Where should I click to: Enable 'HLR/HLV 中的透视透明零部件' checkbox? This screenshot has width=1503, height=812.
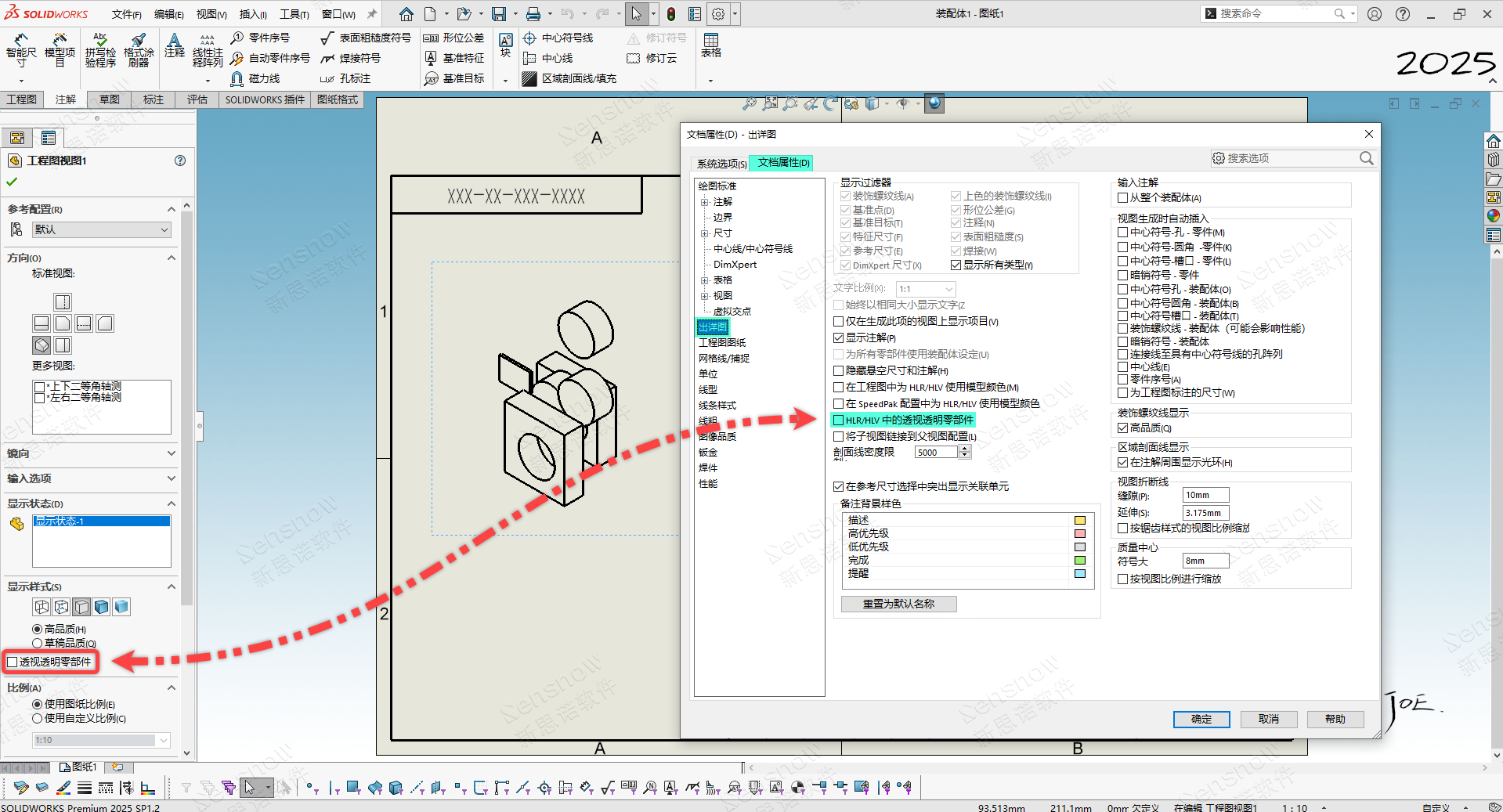point(839,420)
